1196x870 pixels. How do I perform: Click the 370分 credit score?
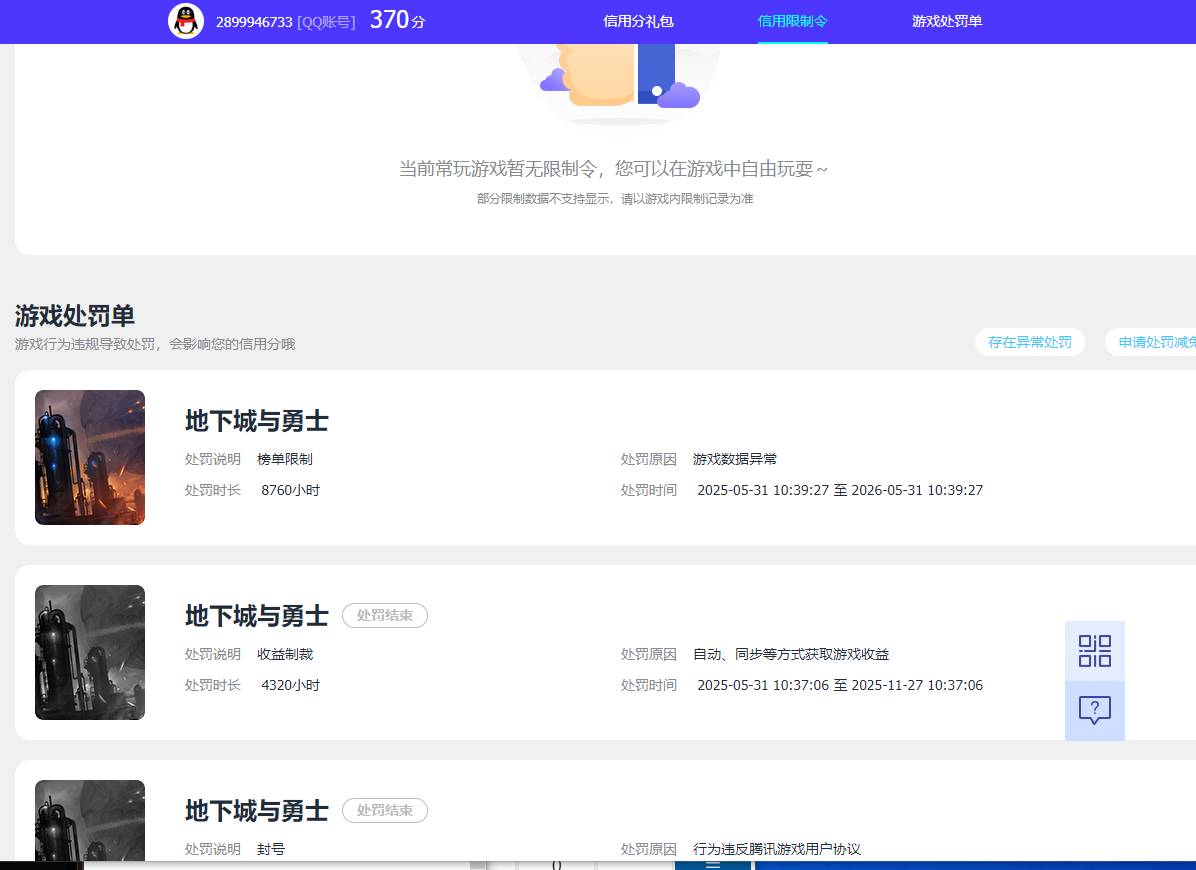click(396, 19)
